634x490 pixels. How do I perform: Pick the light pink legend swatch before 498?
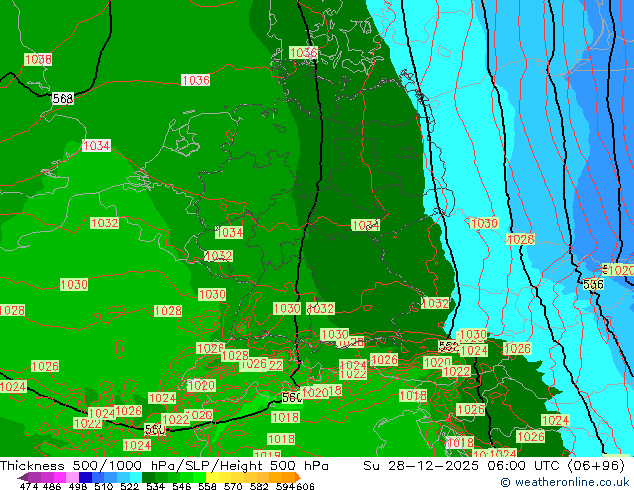pos(72,477)
